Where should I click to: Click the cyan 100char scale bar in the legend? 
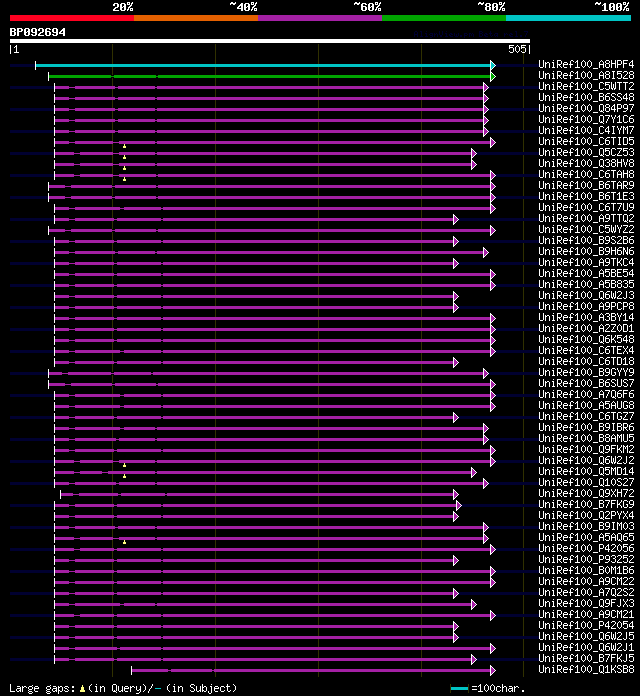pos(459,688)
